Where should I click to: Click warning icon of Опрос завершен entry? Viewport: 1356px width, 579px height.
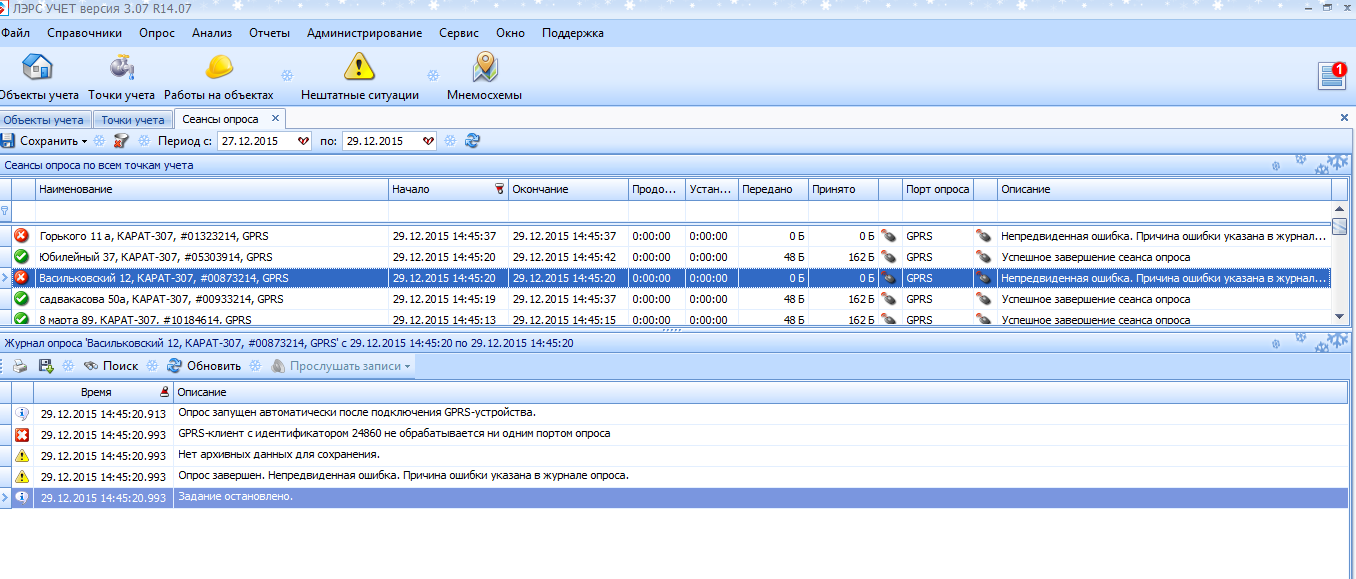(22, 477)
